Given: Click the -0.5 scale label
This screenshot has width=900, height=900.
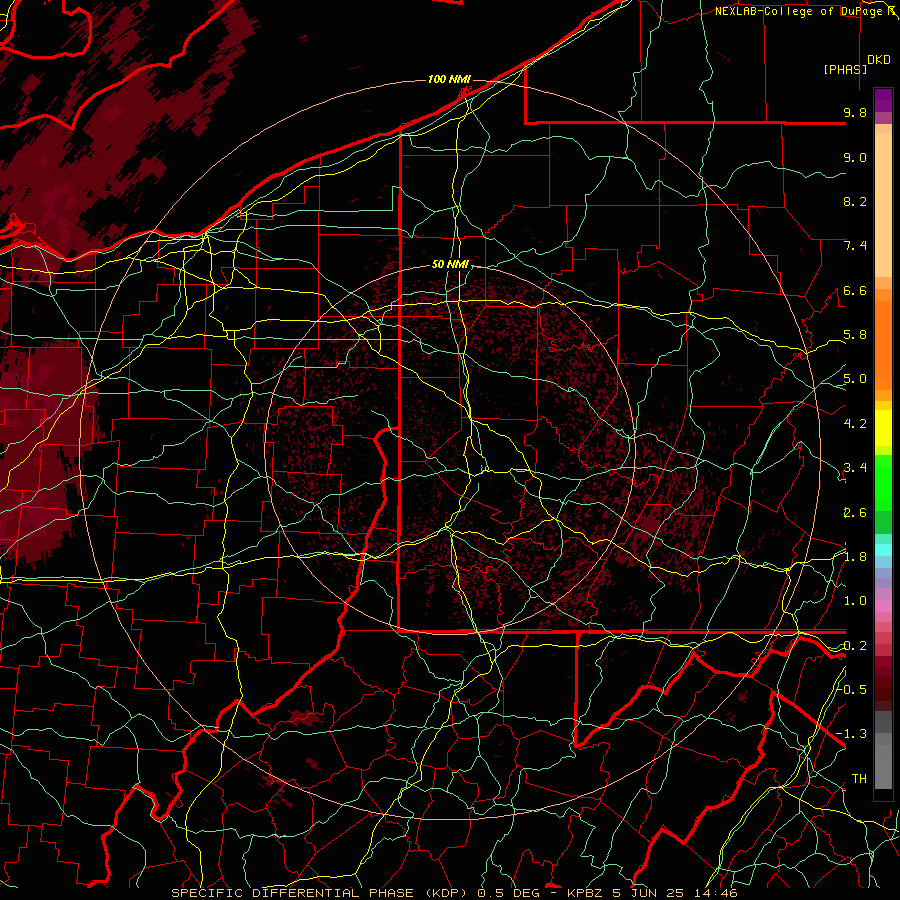Looking at the screenshot, I should click(851, 690).
